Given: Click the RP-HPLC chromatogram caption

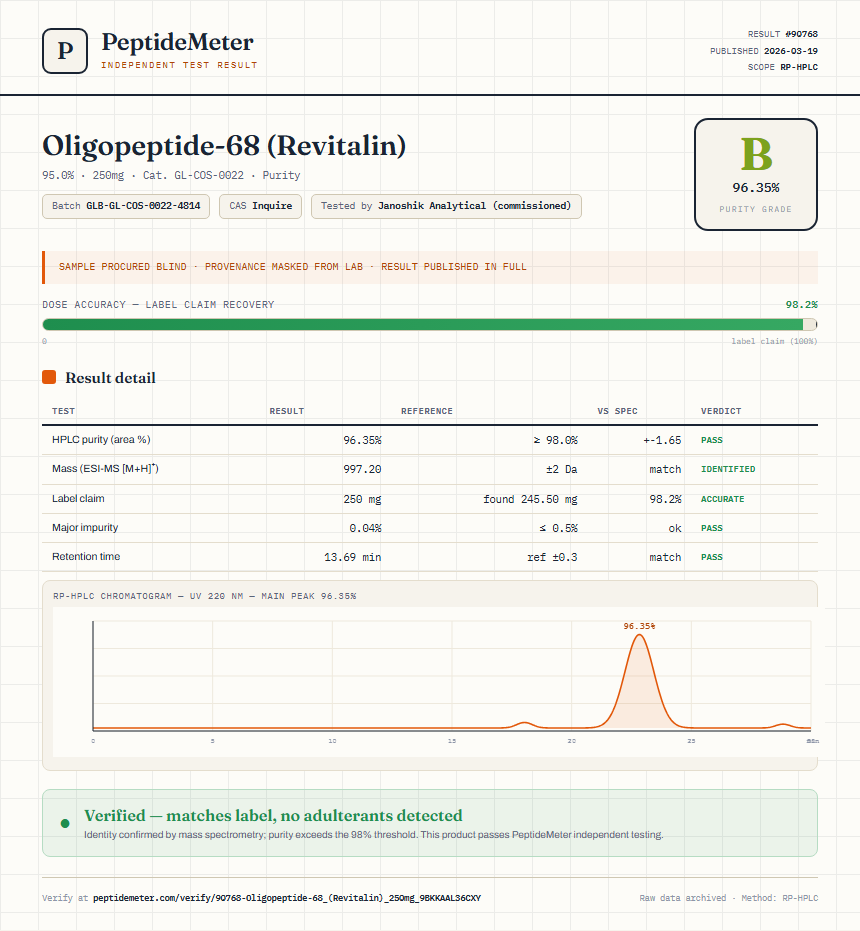Looking at the screenshot, I should coord(204,596).
